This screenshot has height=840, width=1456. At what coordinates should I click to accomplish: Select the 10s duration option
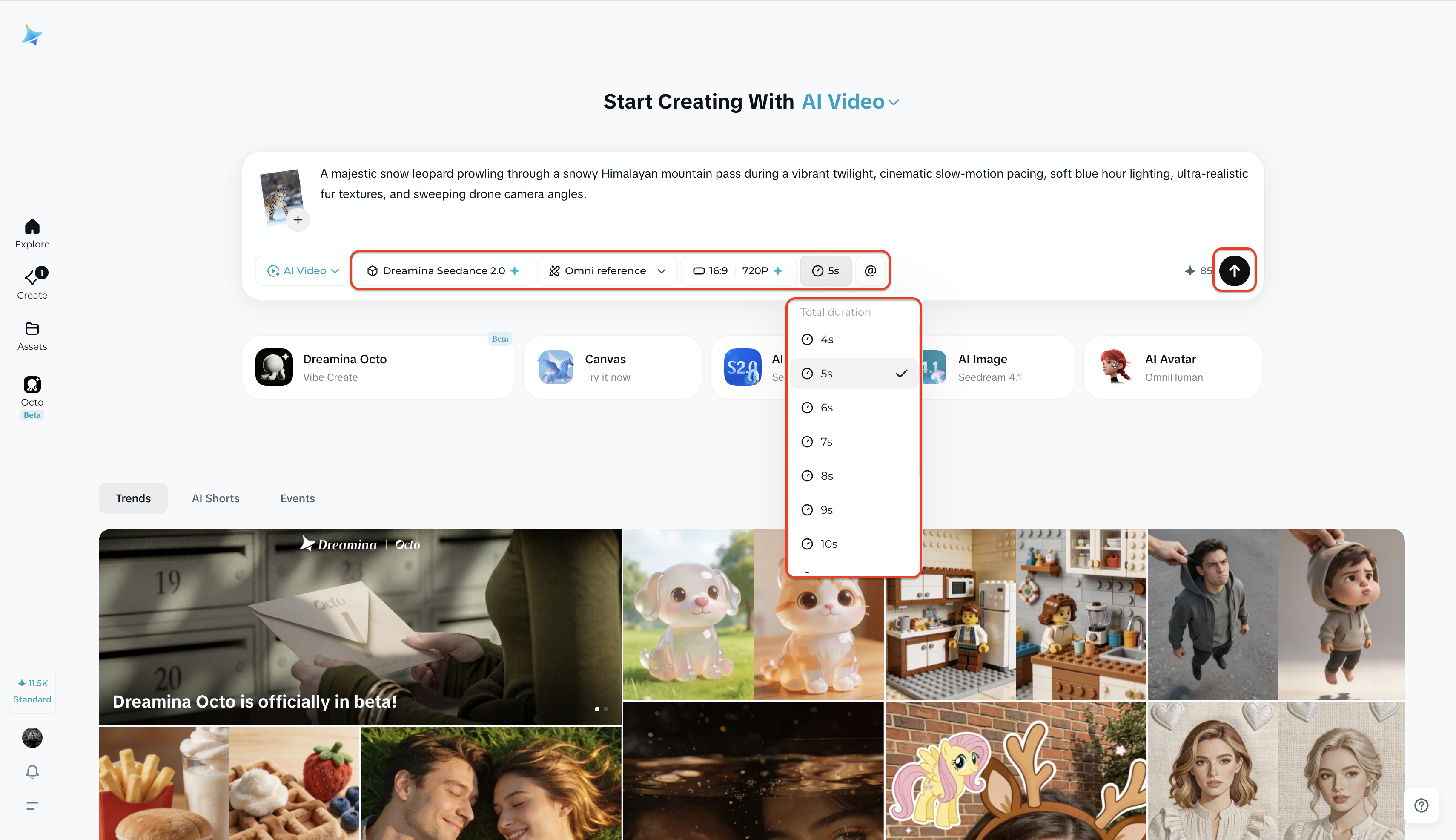click(854, 544)
